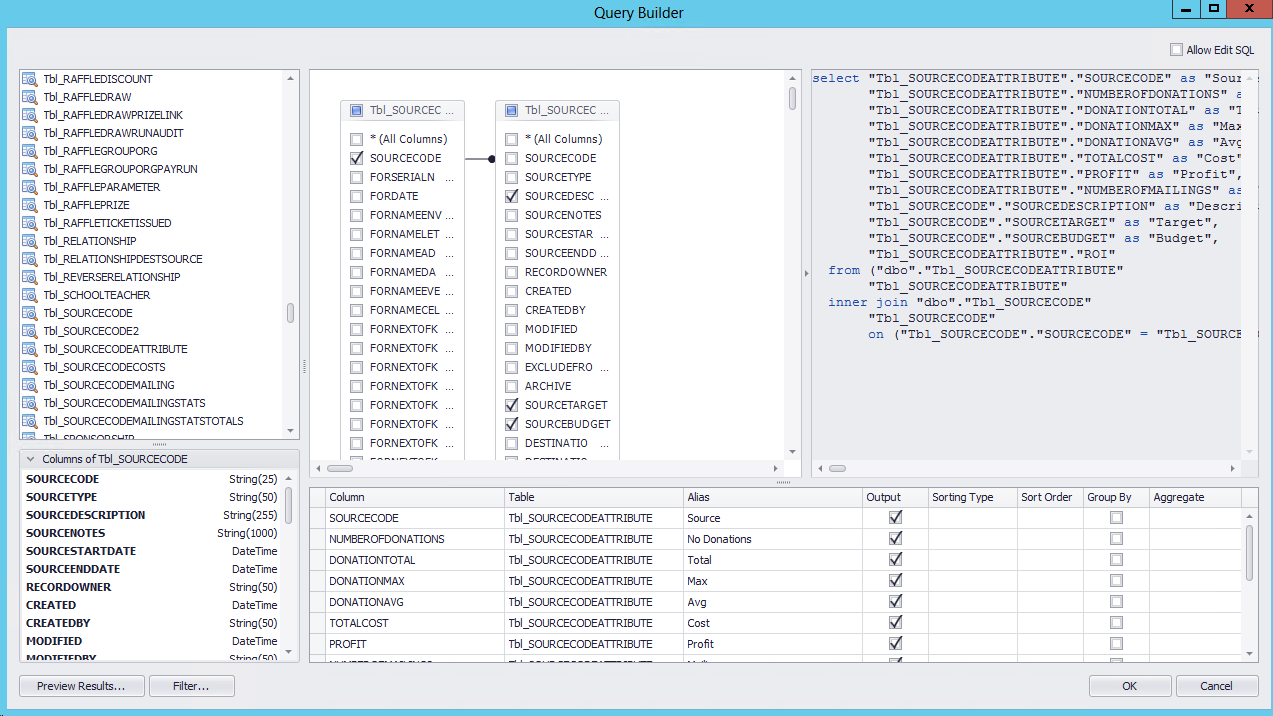Click the 'Avg' alias cell

[x=773, y=602]
